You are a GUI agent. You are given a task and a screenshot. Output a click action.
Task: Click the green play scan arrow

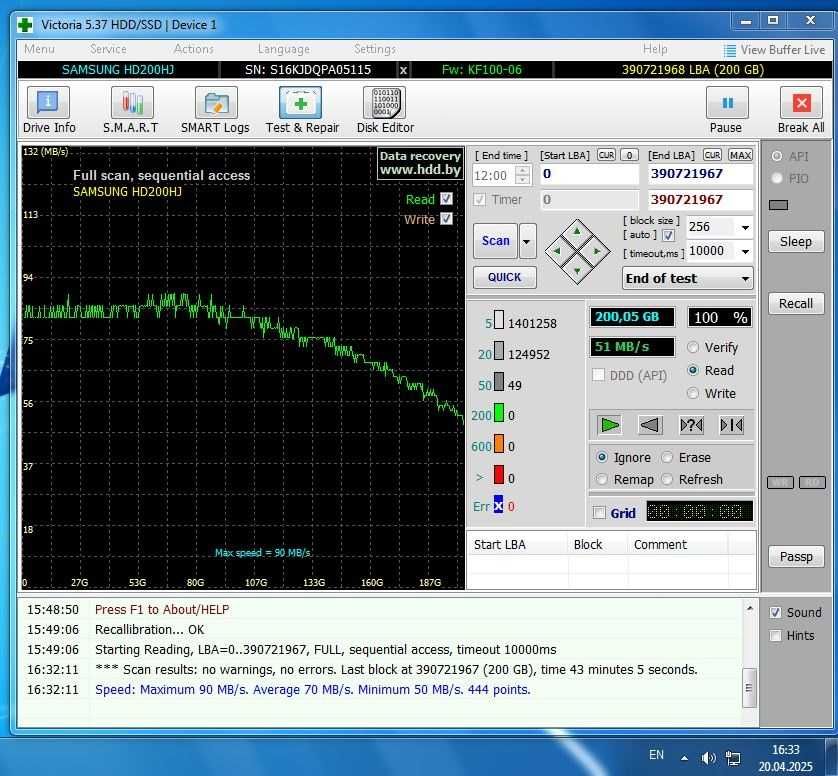click(x=610, y=425)
